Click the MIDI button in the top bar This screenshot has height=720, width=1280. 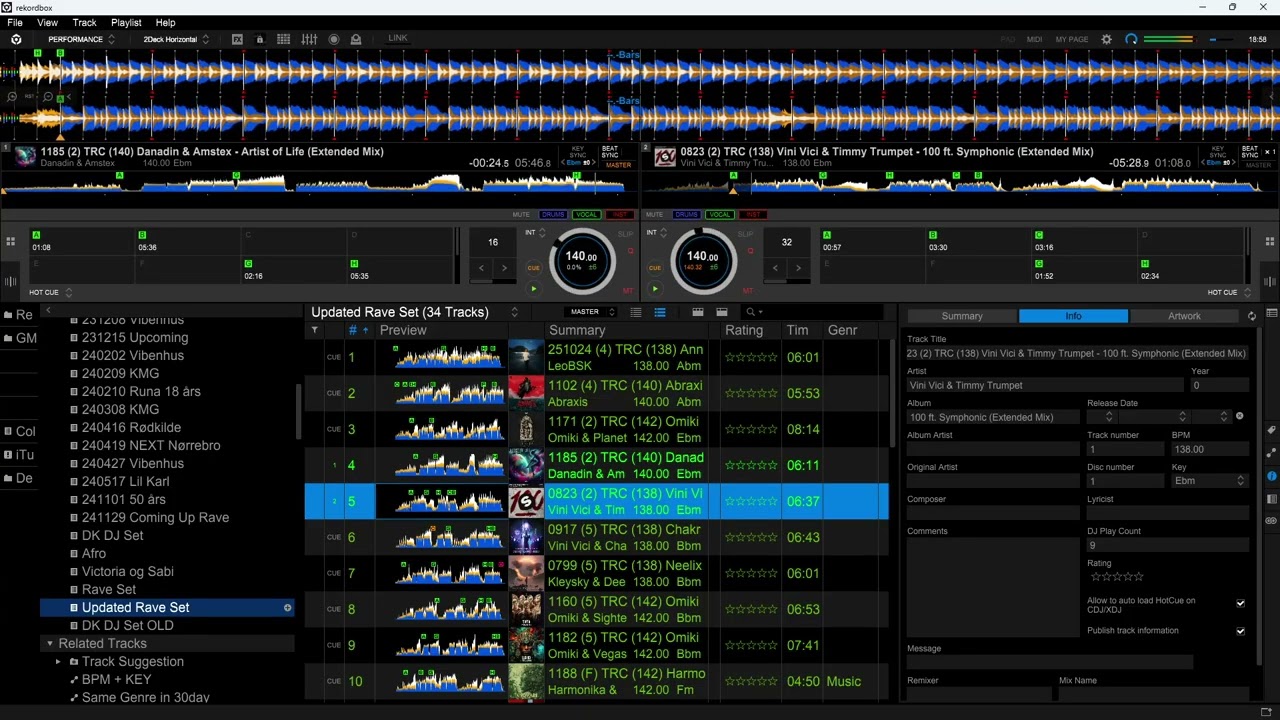pos(1034,40)
